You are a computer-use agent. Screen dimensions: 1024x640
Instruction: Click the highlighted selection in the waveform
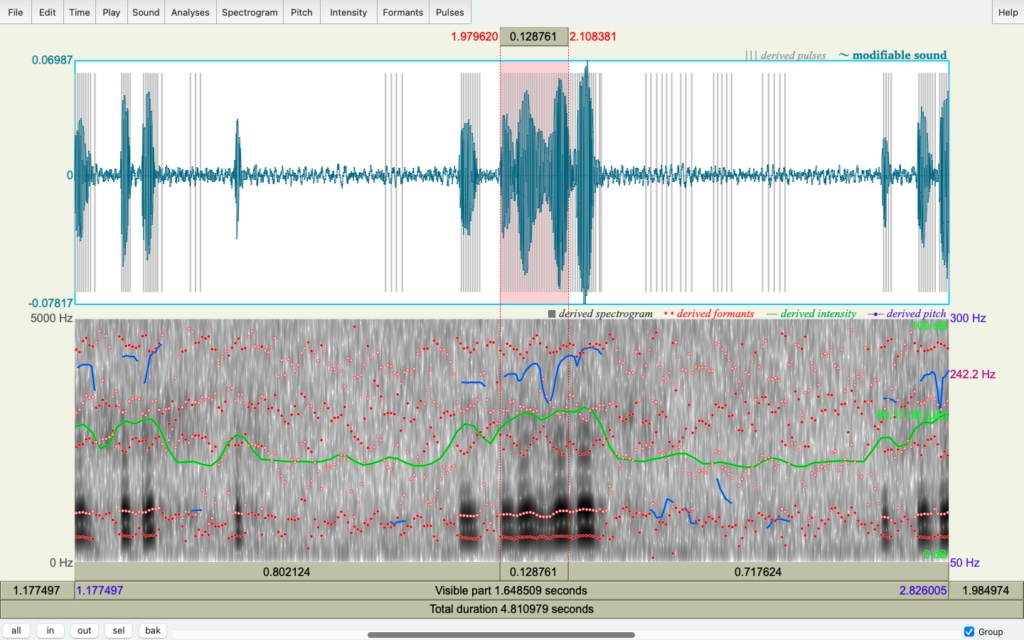[x=534, y=183]
